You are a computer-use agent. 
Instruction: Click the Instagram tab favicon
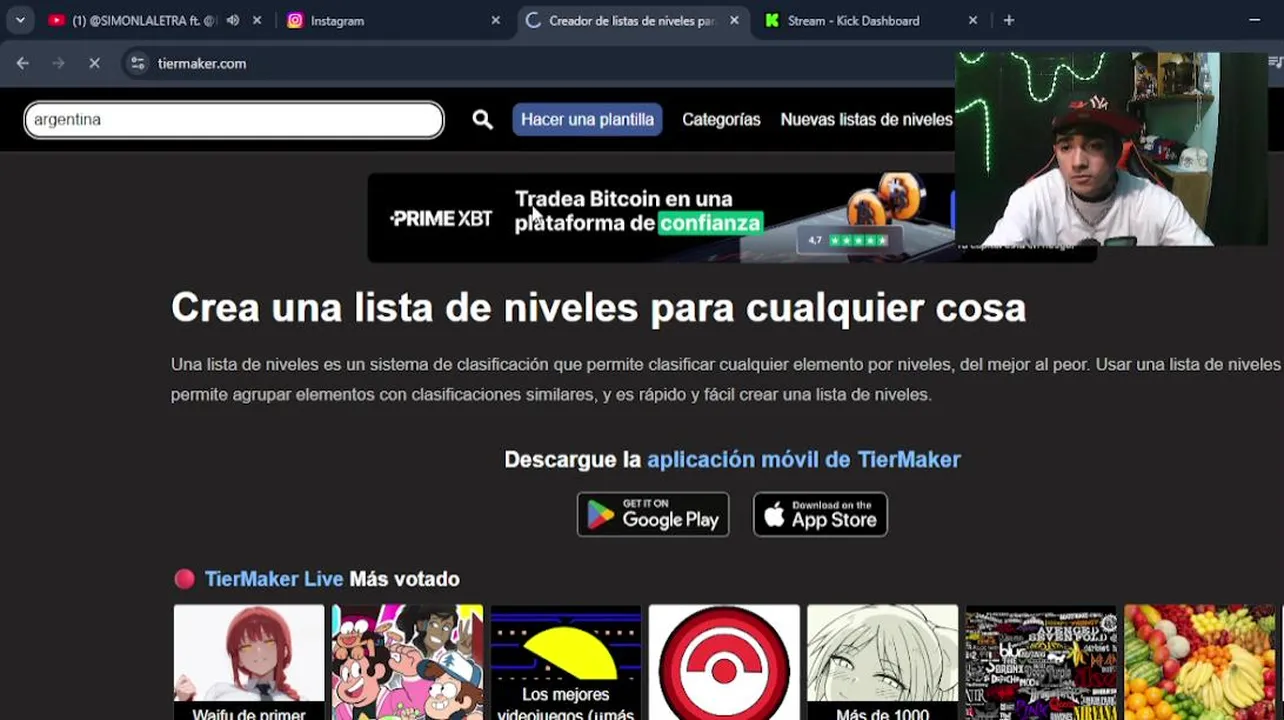pyautogui.click(x=295, y=20)
